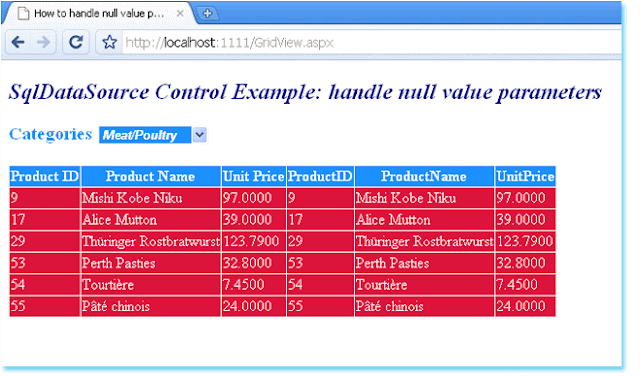Bookmark this page with the star icon
This screenshot has width=640, height=377.
pos(109,42)
